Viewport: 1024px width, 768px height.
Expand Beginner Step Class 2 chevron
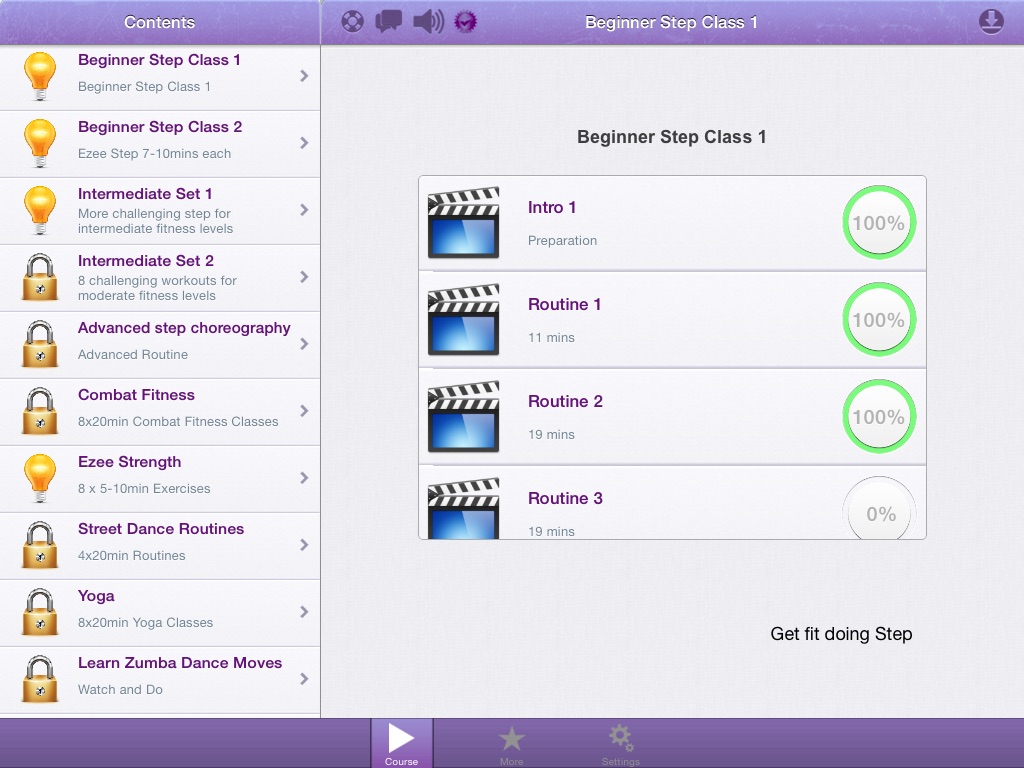tap(304, 143)
